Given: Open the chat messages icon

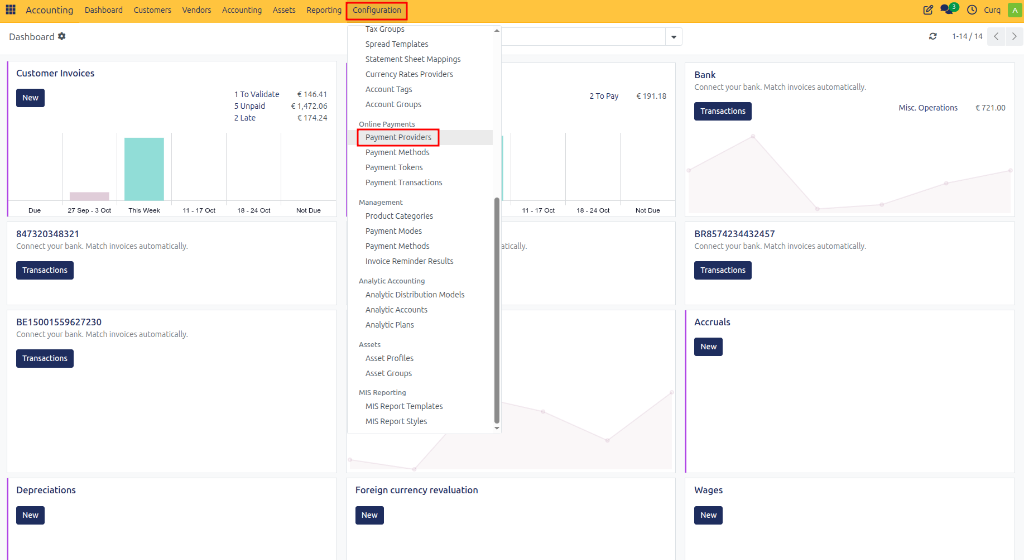Looking at the screenshot, I should [x=948, y=9].
